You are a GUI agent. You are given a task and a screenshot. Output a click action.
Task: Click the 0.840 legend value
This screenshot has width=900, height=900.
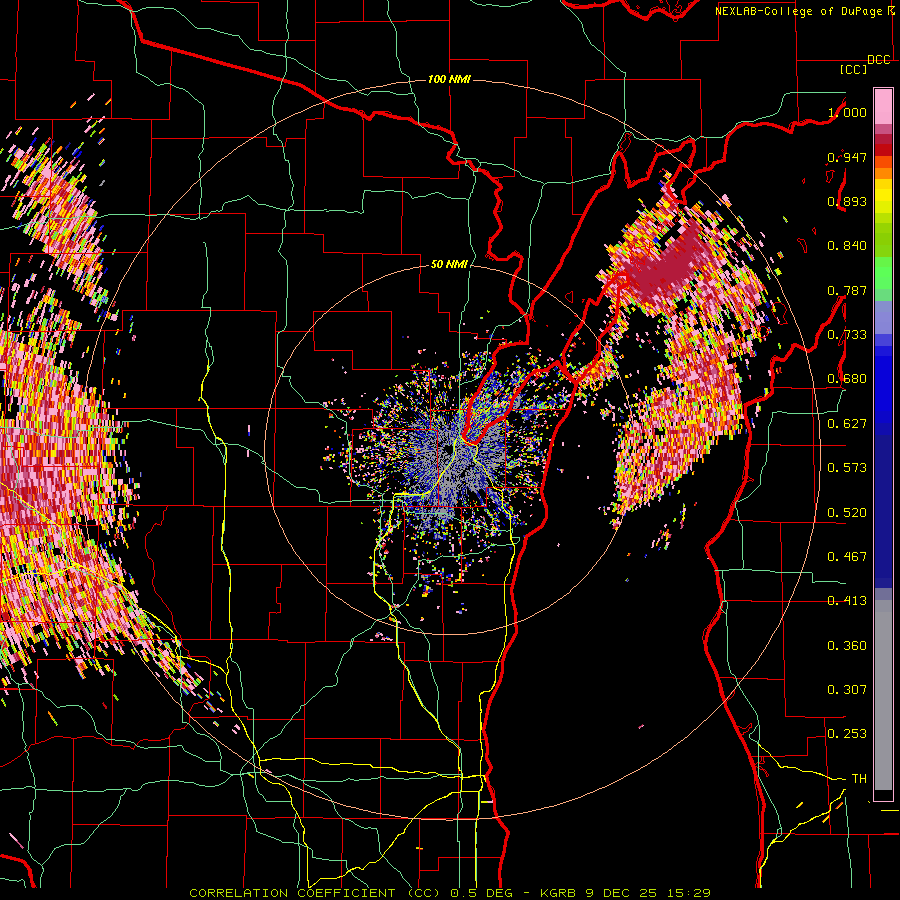tap(847, 246)
